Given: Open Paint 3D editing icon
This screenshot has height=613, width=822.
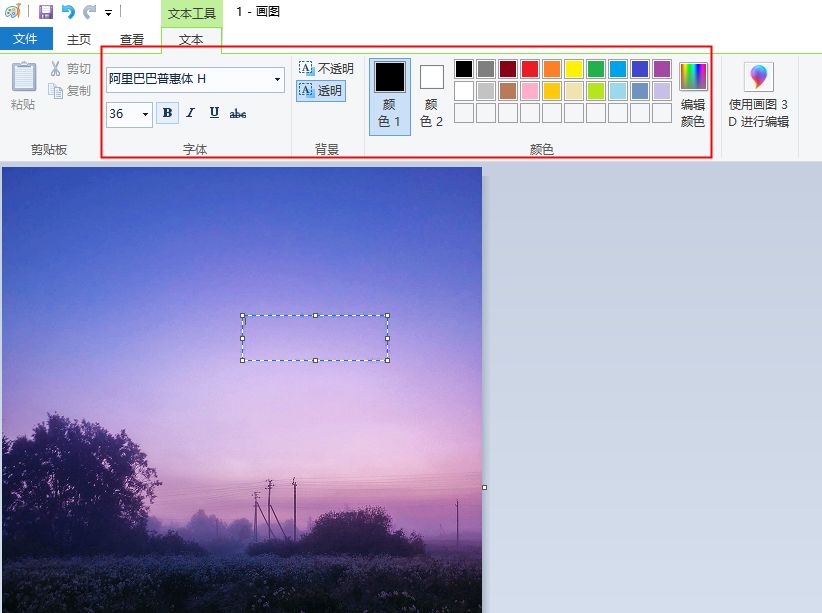Looking at the screenshot, I should coord(758,77).
